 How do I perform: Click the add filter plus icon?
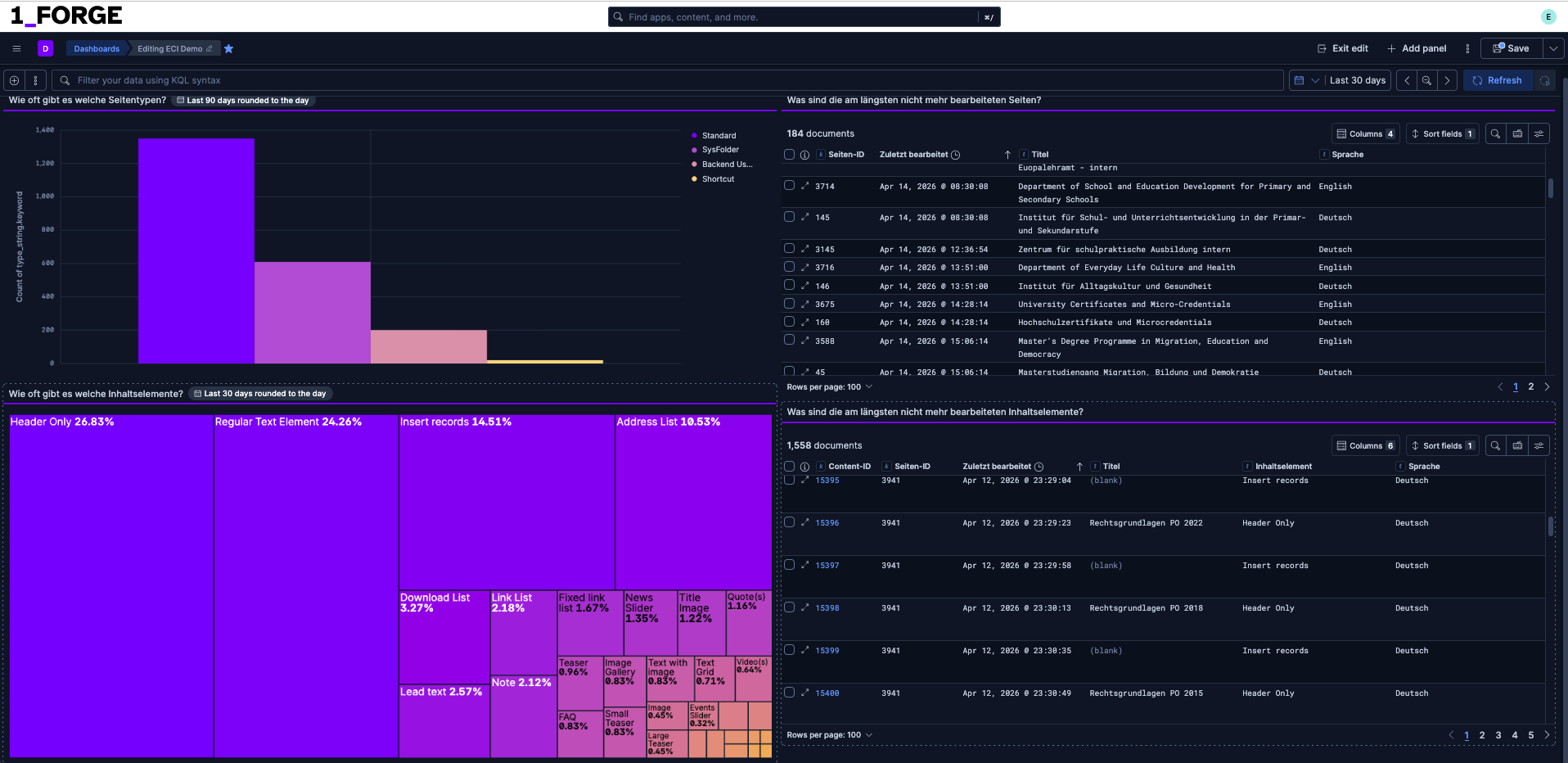(14, 80)
